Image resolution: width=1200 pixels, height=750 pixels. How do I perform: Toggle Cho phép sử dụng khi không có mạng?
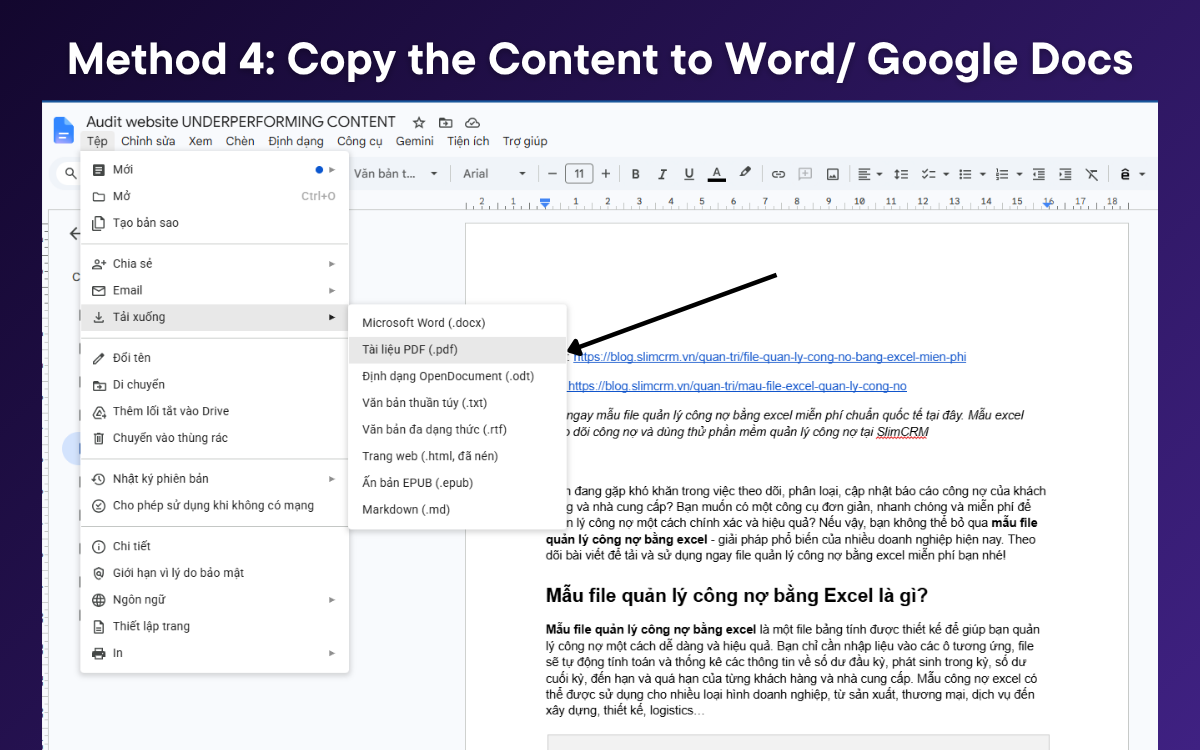214,505
